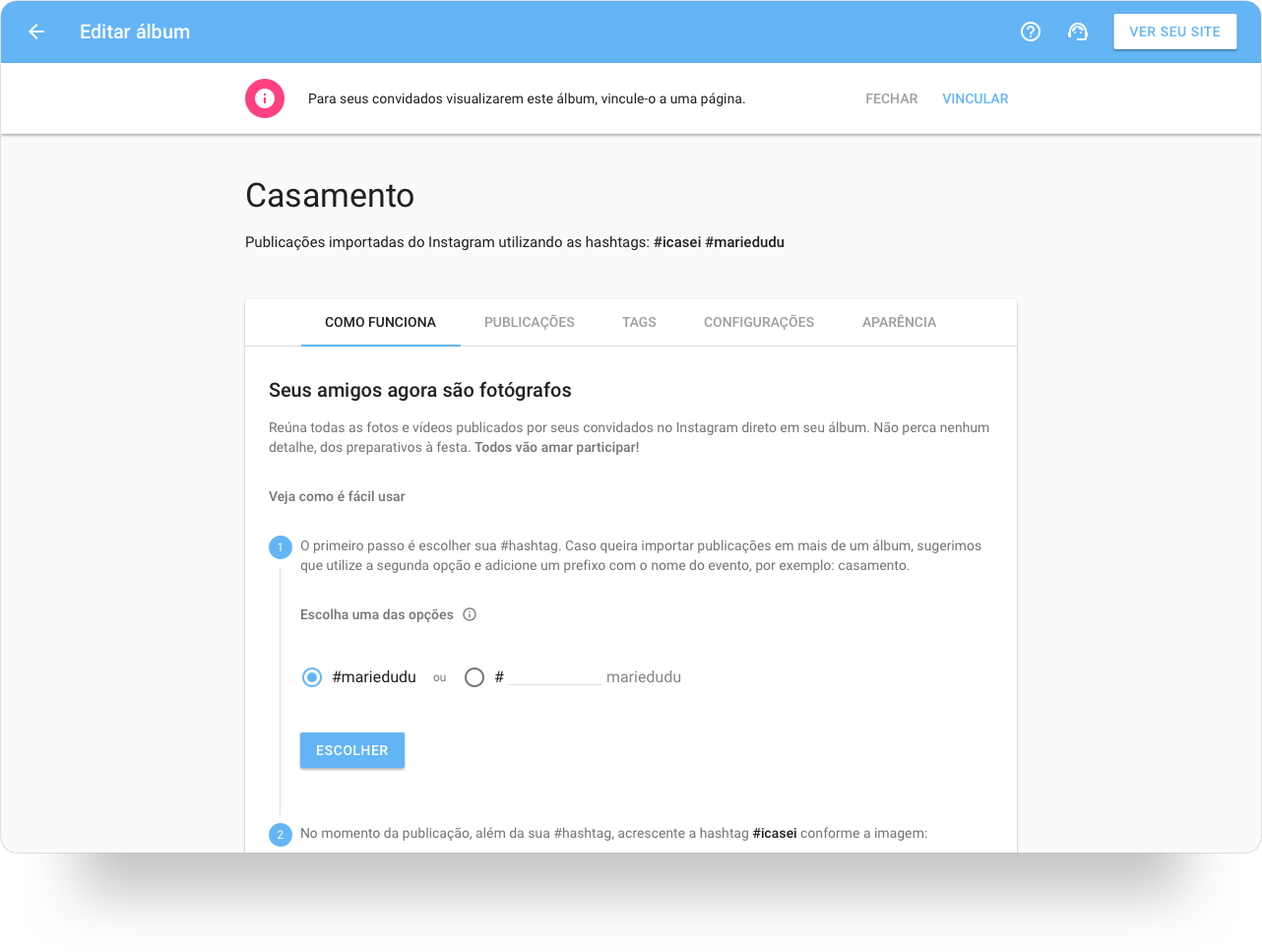Select the Como Funciona tab
The image size is (1262, 952).
[380, 322]
